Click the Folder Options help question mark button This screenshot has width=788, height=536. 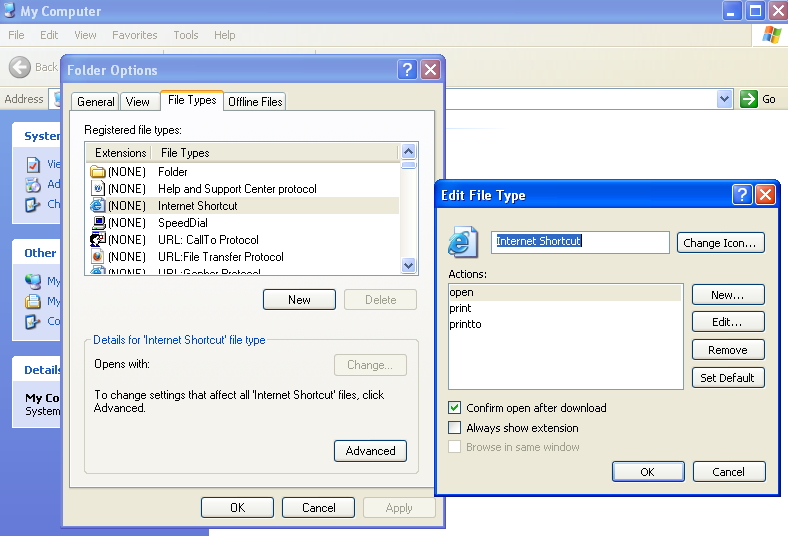(408, 70)
